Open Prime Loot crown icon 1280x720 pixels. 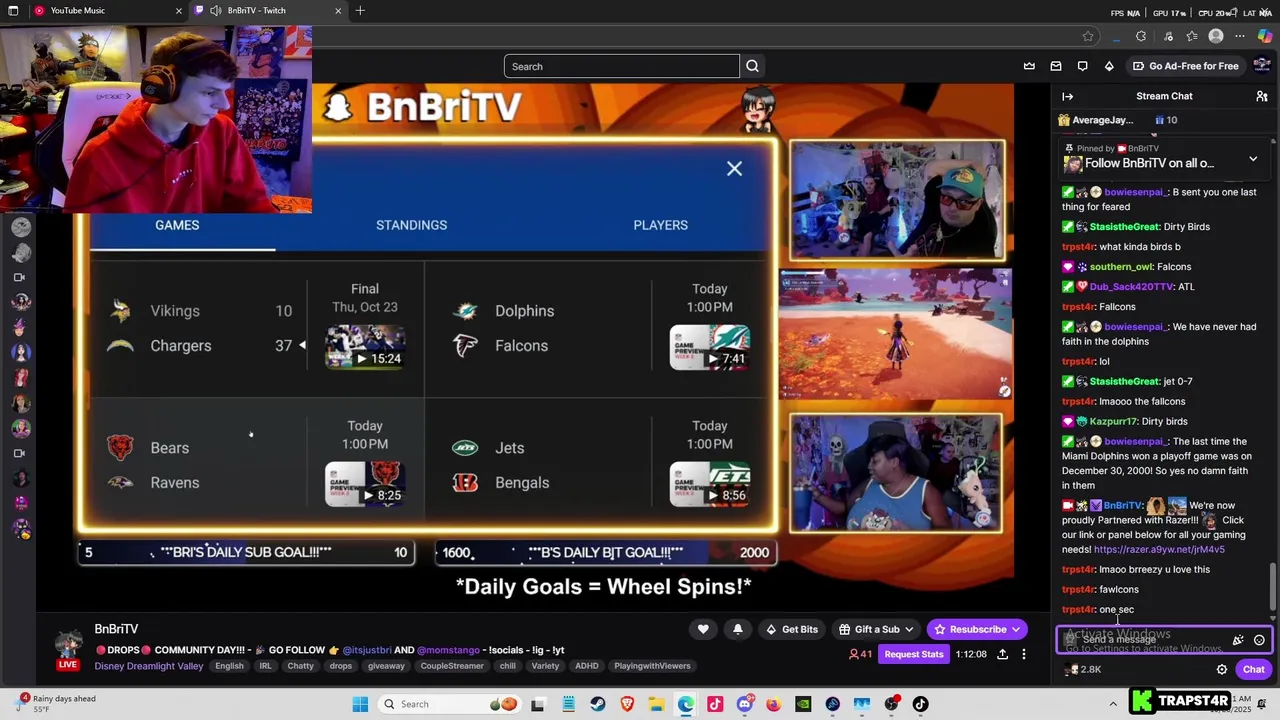tap(1029, 66)
